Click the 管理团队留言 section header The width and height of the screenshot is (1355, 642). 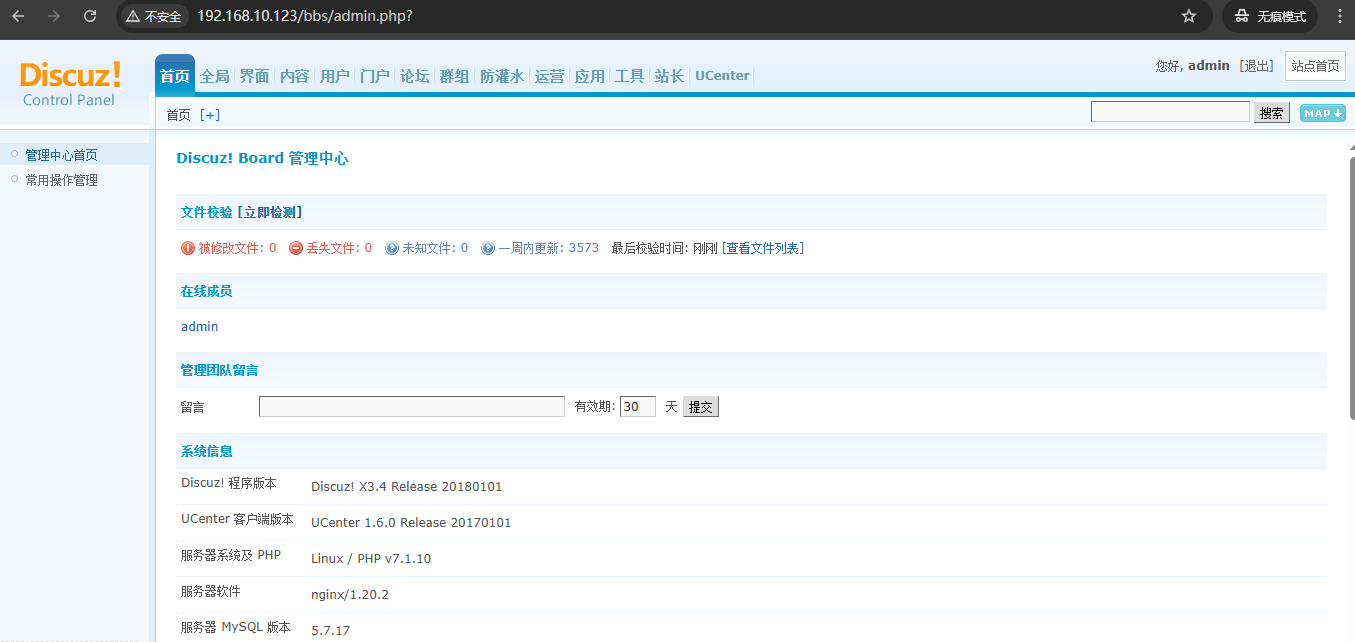(x=219, y=370)
